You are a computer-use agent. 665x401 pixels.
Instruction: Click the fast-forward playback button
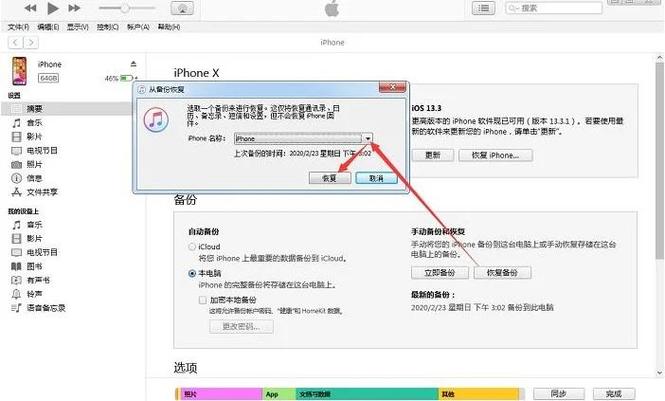click(74, 8)
